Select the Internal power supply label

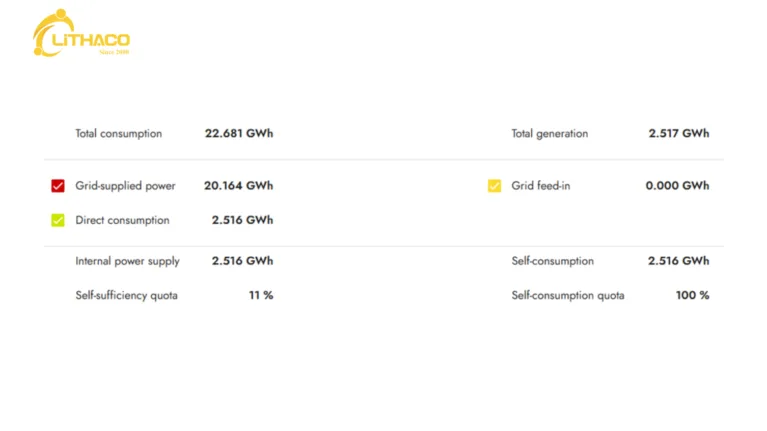tap(128, 261)
